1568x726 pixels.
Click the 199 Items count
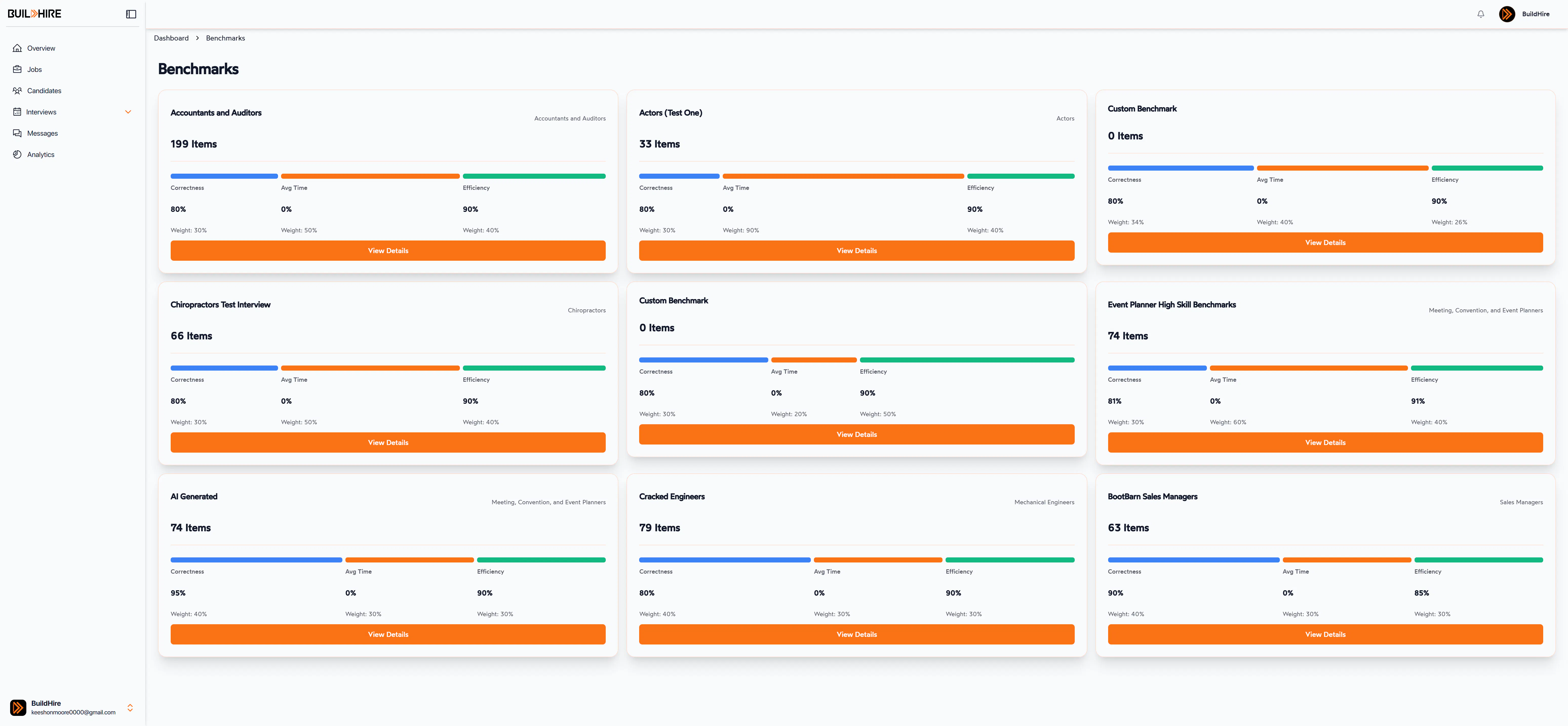pos(193,144)
